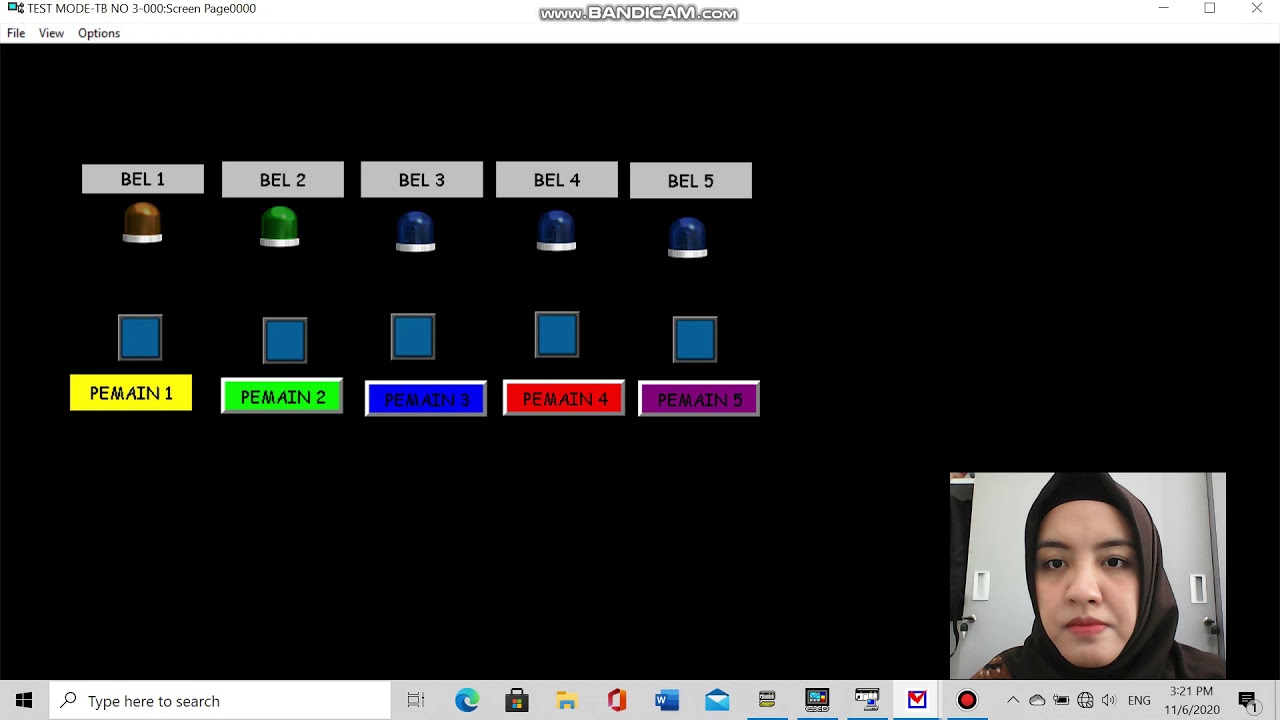Open the notification center
The height and width of the screenshot is (720, 1280).
click(1247, 700)
